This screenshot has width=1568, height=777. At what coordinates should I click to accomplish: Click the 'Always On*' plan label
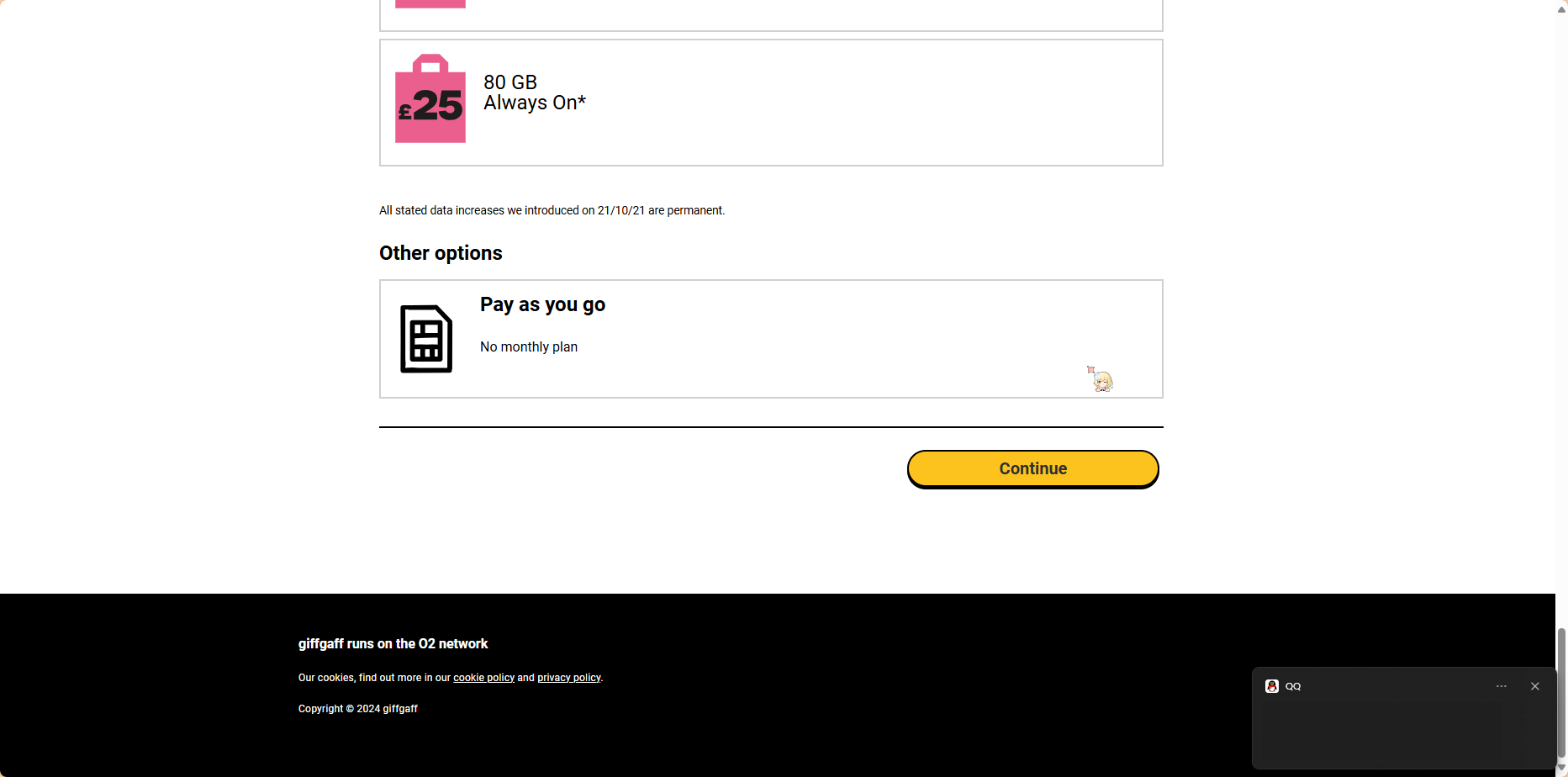point(534,103)
